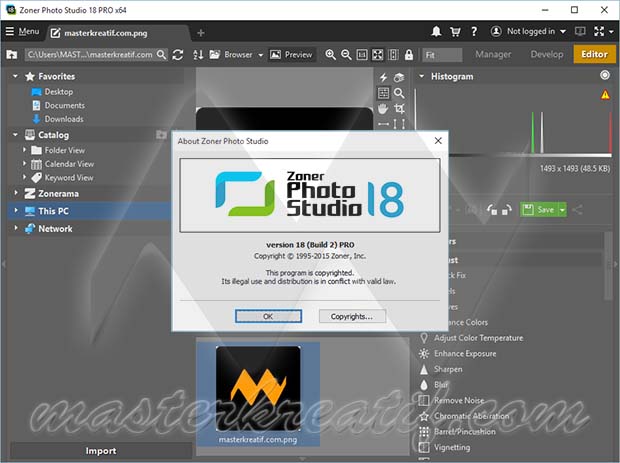620x463 pixels.
Task: Click the second monitor display icon
Action: click(x=580, y=31)
